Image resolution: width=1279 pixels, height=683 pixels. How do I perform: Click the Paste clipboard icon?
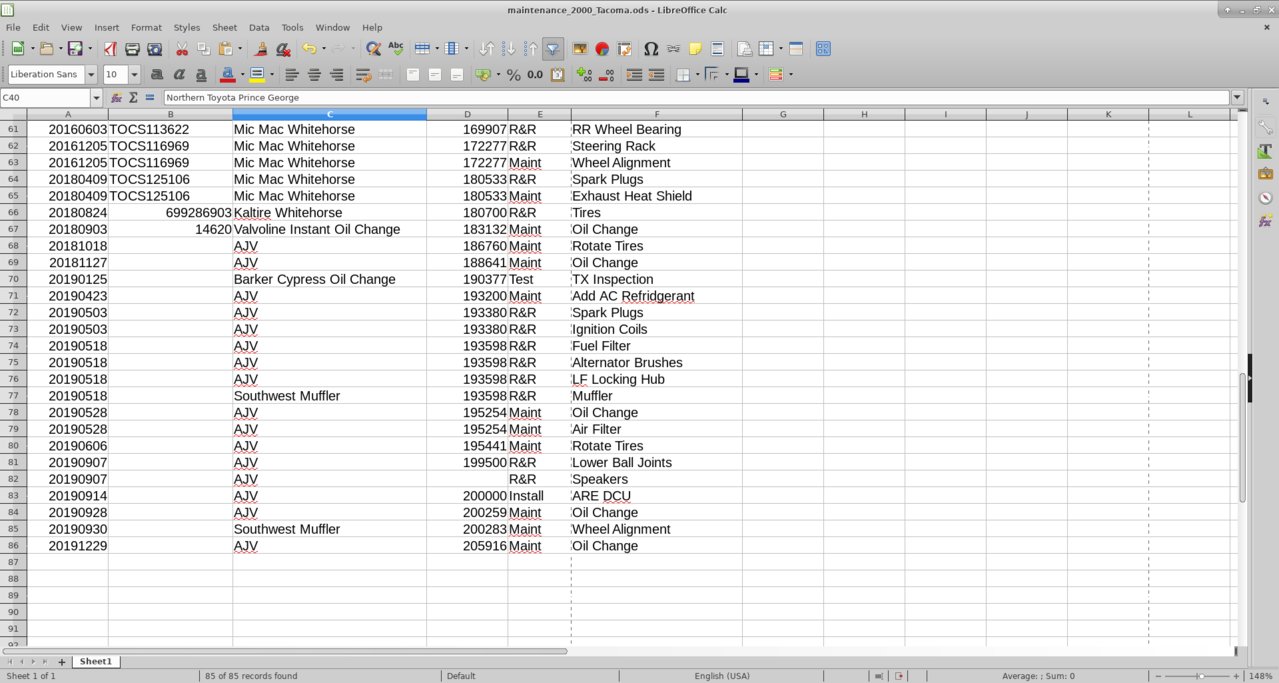(x=226, y=48)
